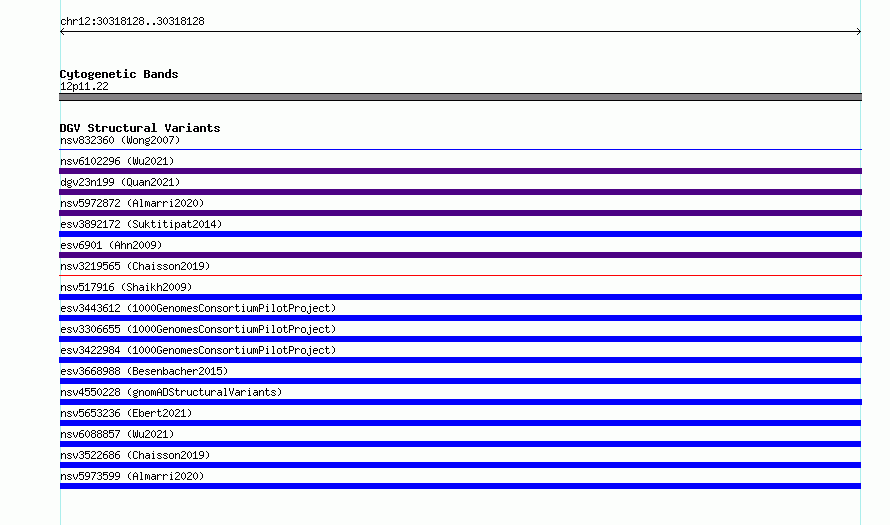890x525 pixels.
Task: Select the 12p11.22 band label
Action: click(84, 86)
